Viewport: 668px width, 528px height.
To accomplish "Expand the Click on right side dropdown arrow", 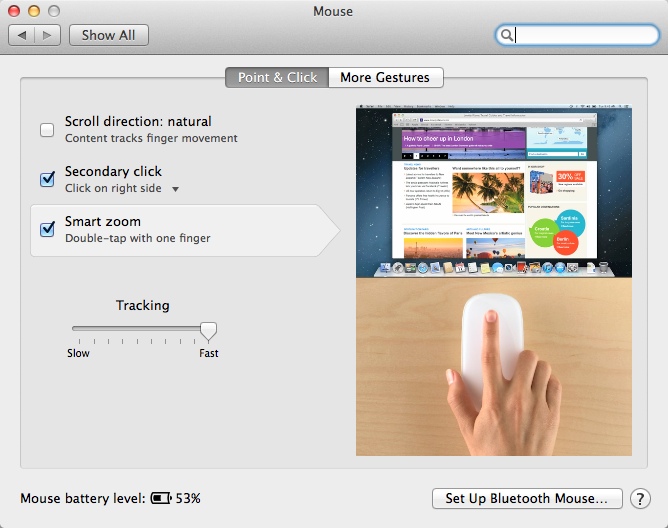I will 176,189.
